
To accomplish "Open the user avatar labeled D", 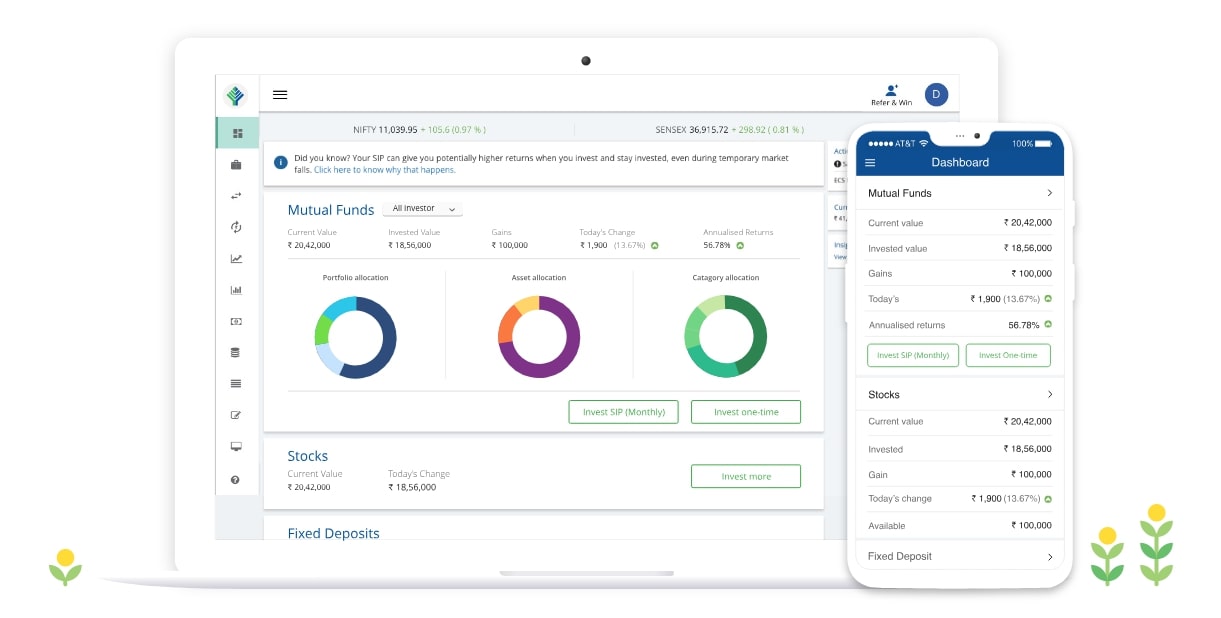I will 936,95.
